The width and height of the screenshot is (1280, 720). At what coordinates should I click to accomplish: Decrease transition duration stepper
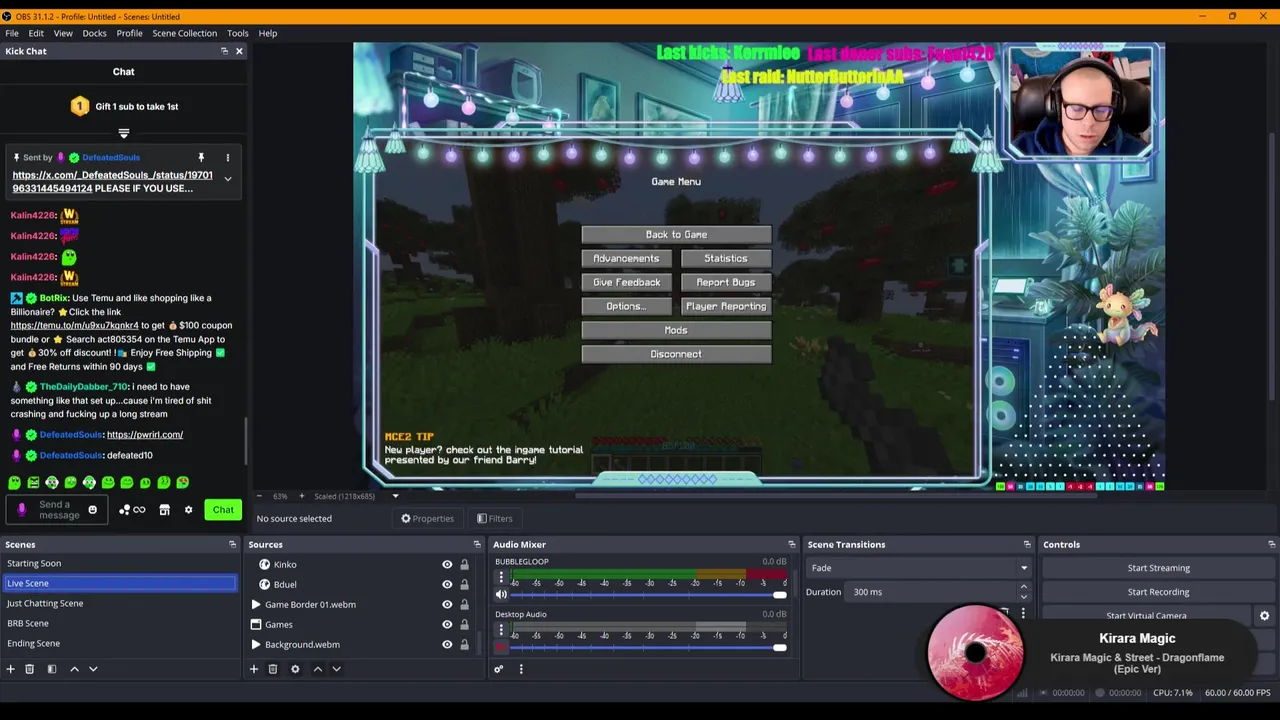click(1023, 596)
